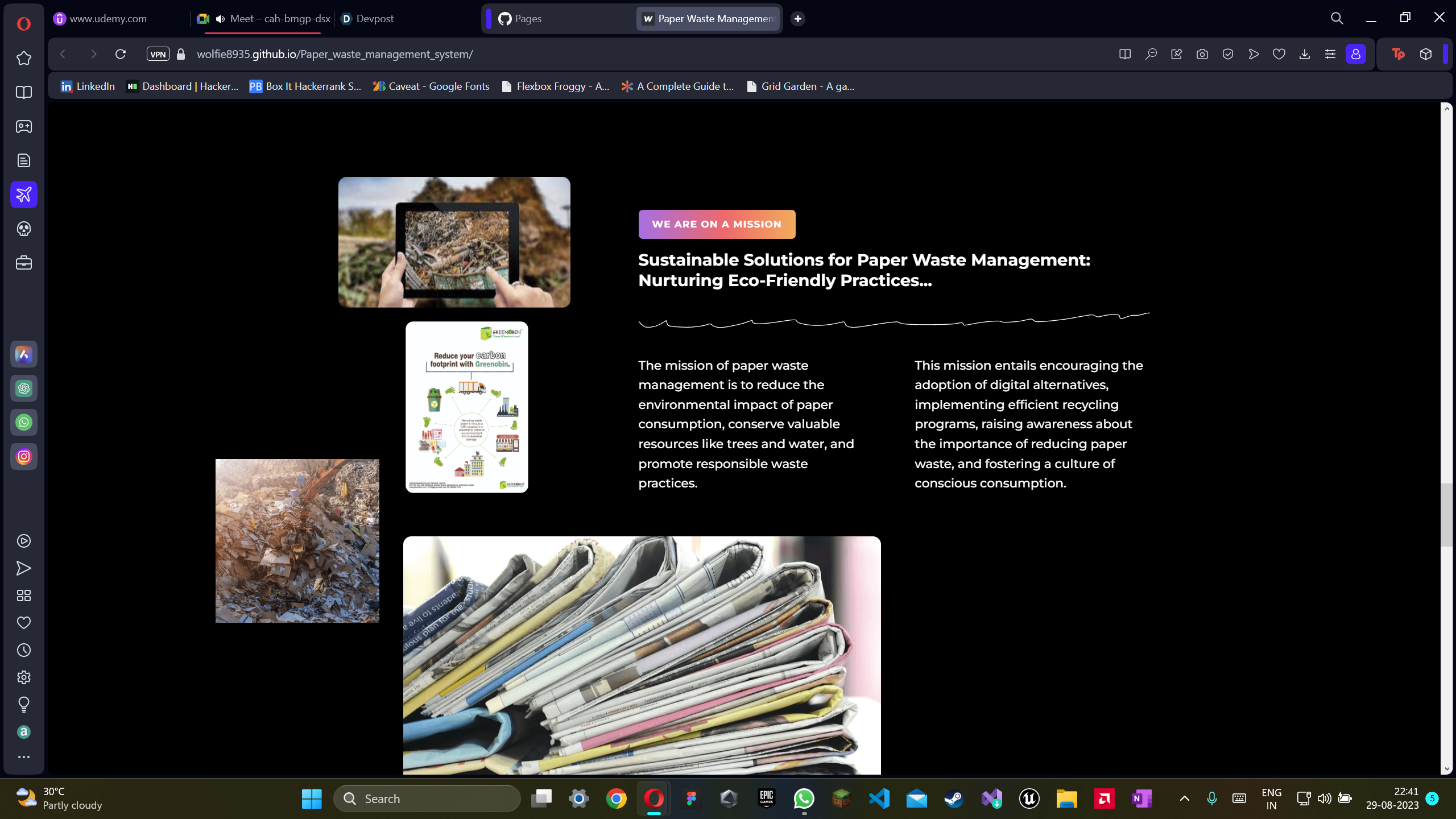The width and height of the screenshot is (1456, 819).
Task: Toggle the VPN badge in address bar
Action: coord(158,54)
